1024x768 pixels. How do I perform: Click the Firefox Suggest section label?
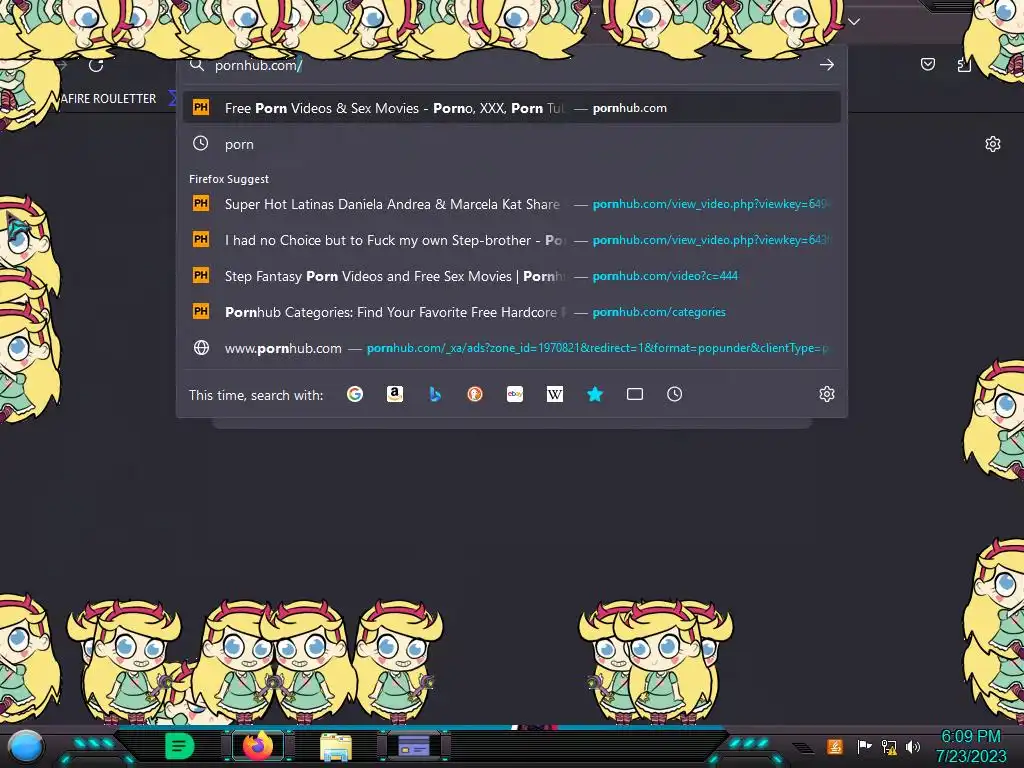coord(229,179)
